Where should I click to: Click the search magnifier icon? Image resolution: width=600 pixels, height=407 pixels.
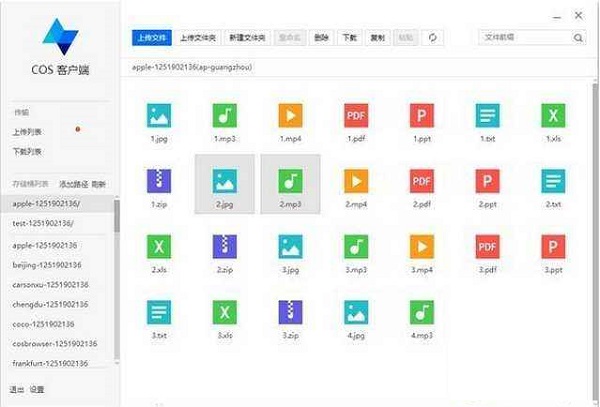point(578,38)
